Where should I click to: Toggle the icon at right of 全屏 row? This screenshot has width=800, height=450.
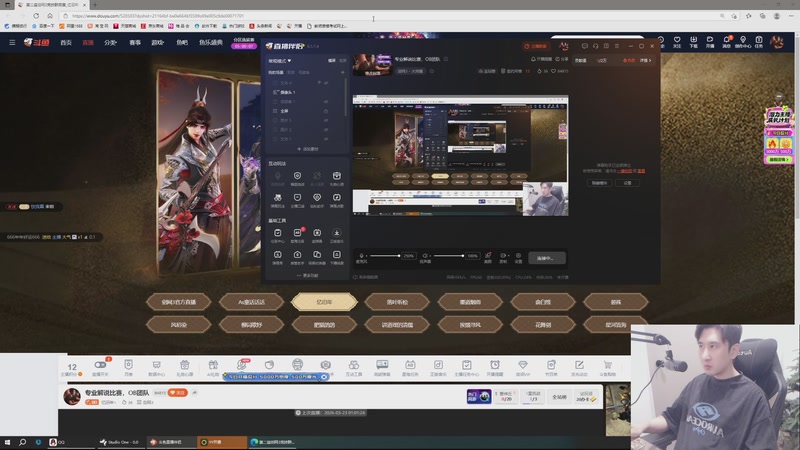click(x=326, y=111)
